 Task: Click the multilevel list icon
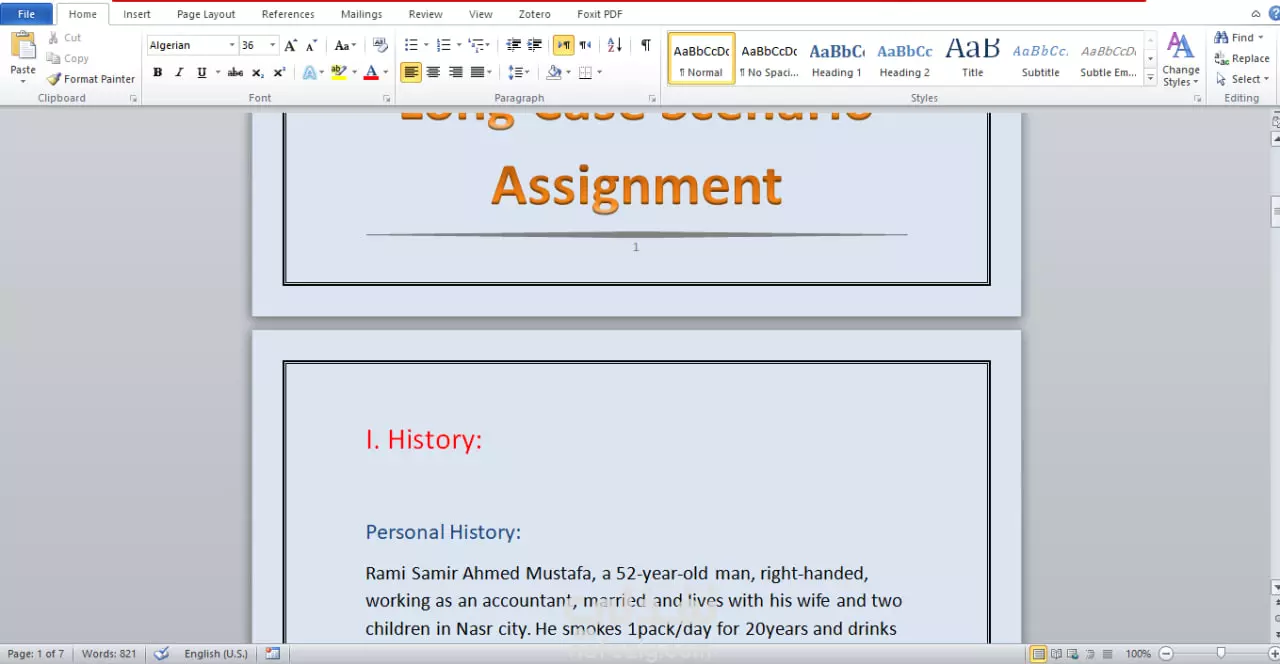[x=476, y=45]
